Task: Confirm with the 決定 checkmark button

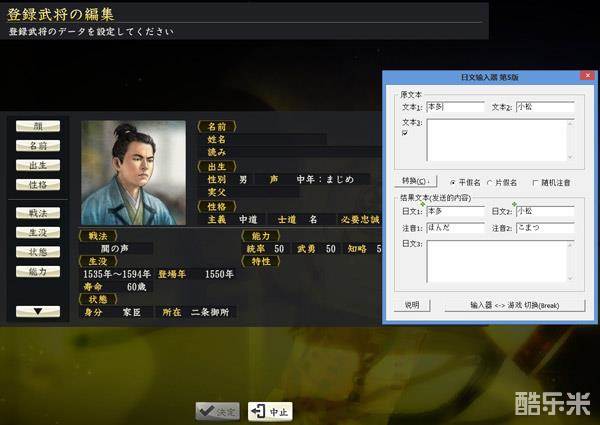Action: tap(217, 410)
